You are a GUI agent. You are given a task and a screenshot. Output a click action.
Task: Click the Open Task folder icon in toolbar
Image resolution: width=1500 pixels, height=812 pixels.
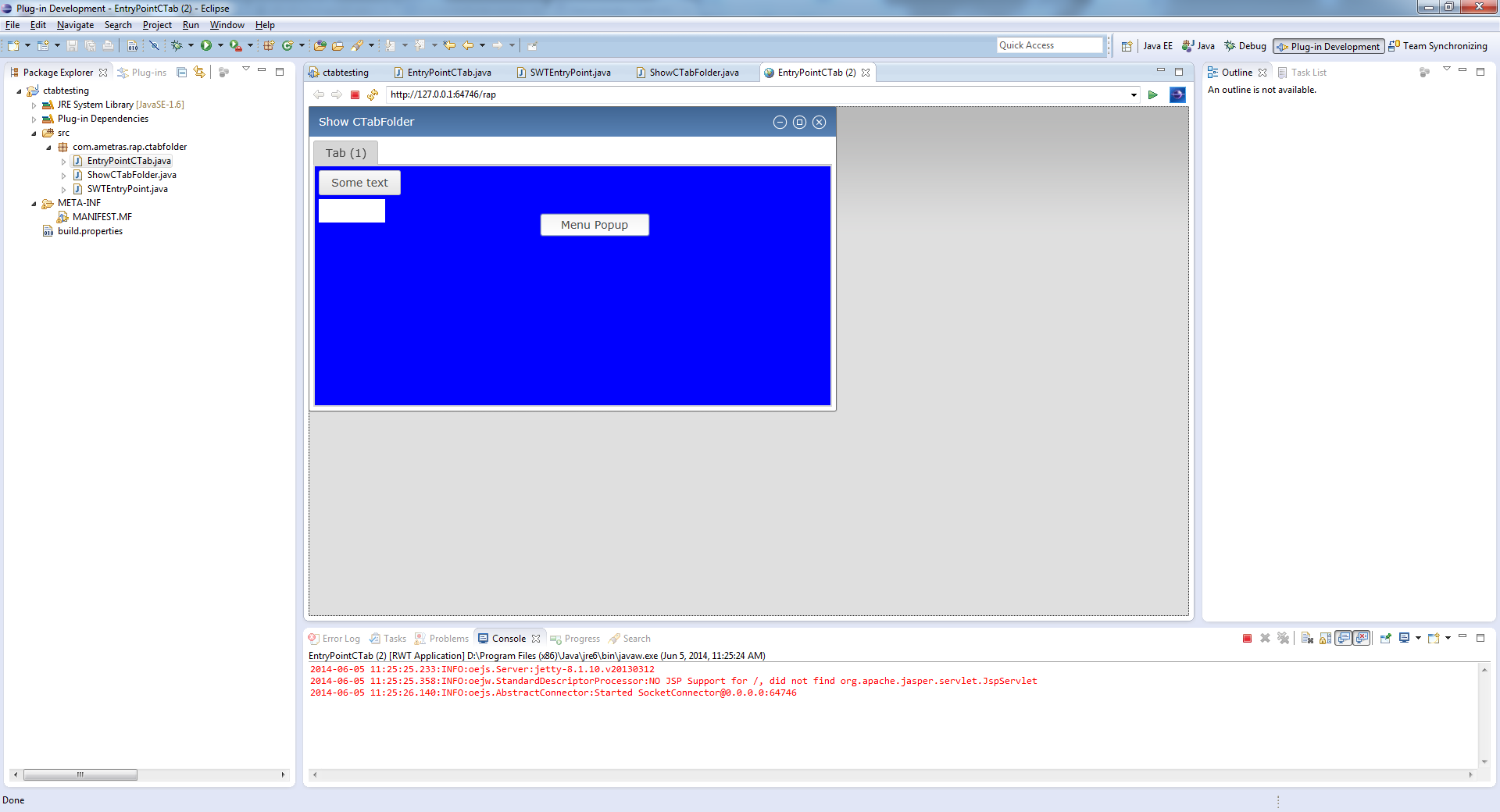click(x=337, y=45)
